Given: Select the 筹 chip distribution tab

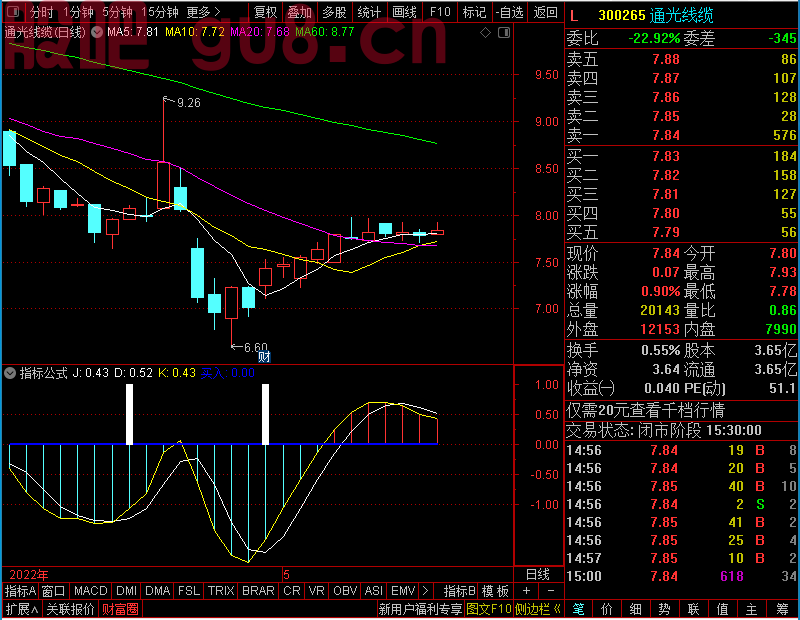Looking at the screenshot, I should 782,609.
